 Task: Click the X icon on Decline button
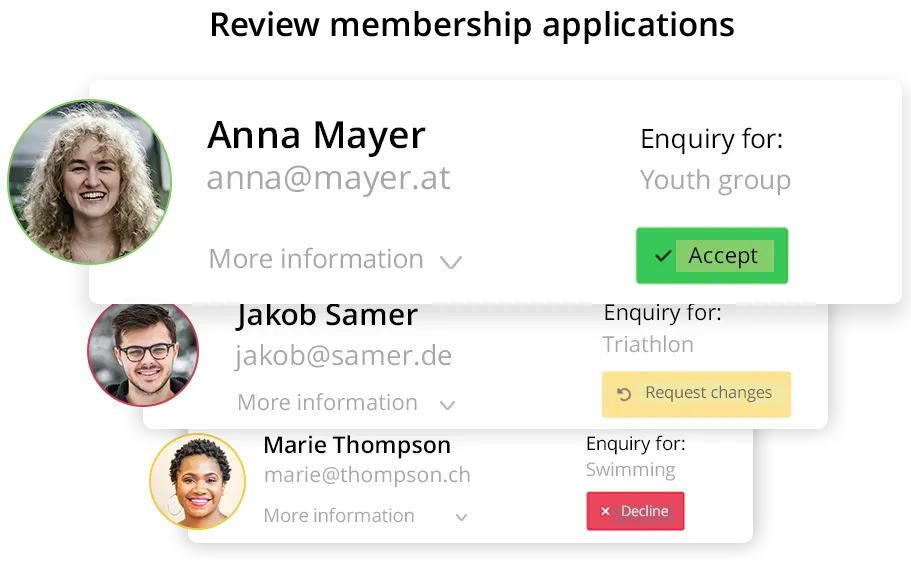point(605,511)
